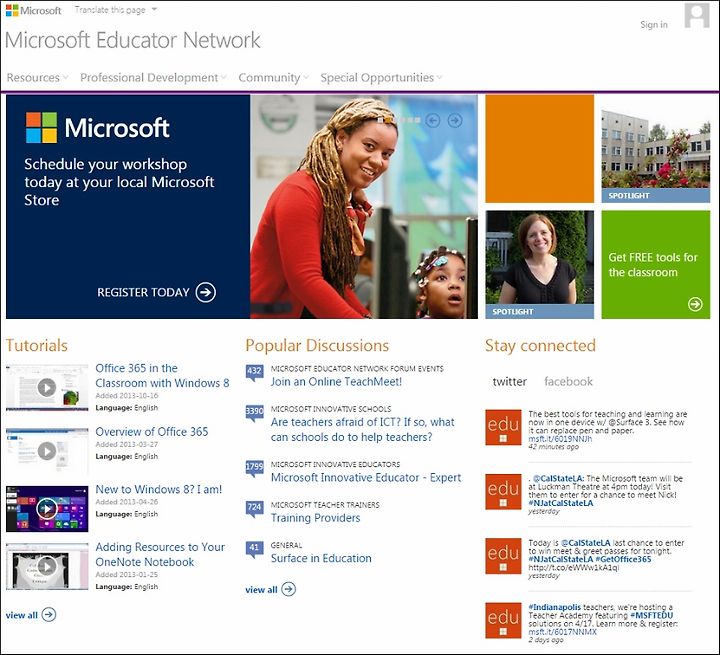This screenshot has height=655, width=720.
Task: Click edu icon beside Surface 3 tweet
Action: (503, 427)
